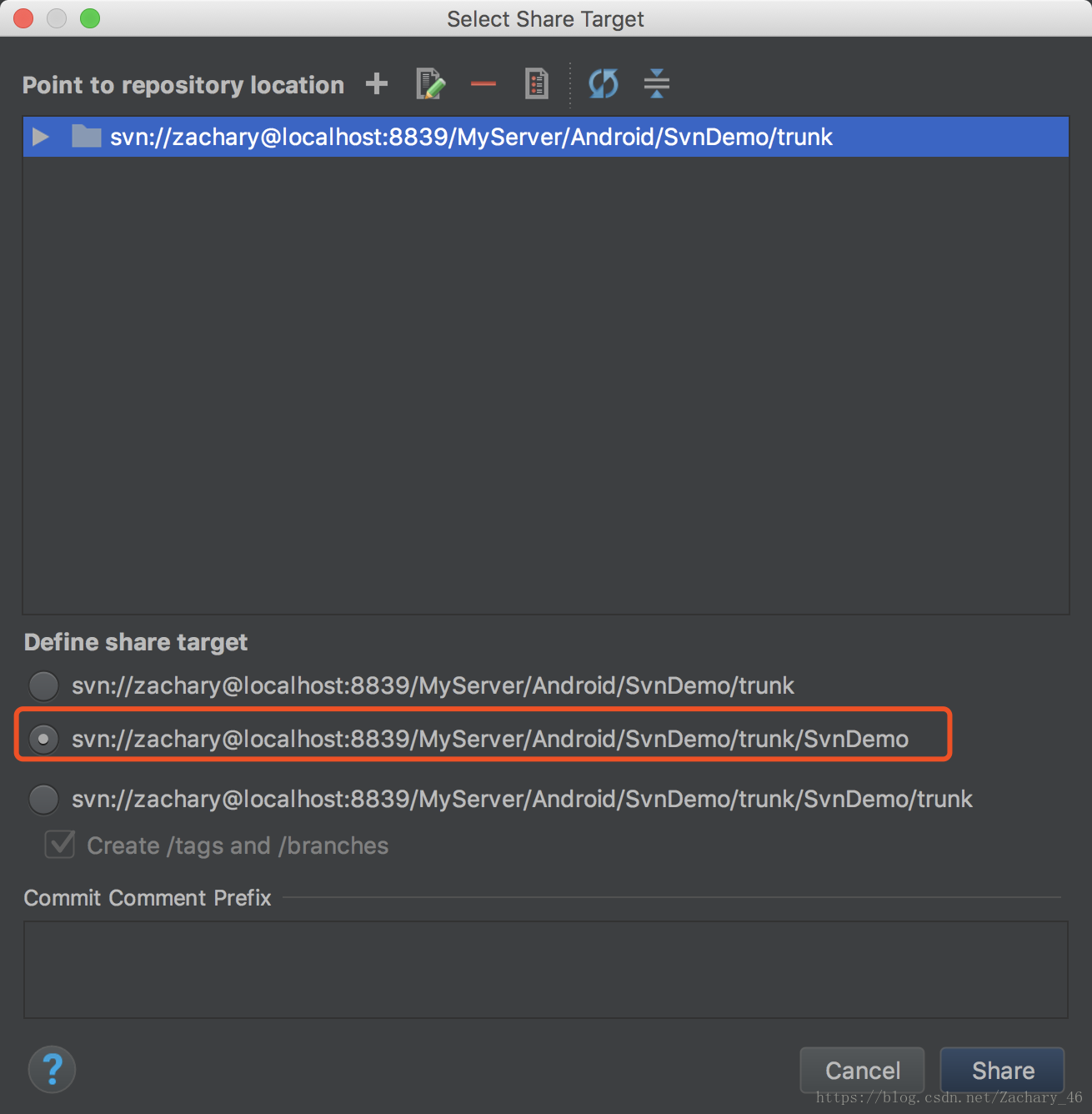Select the SvnDemo/trunk repository tree row
This screenshot has width=1092, height=1114.
click(546, 137)
